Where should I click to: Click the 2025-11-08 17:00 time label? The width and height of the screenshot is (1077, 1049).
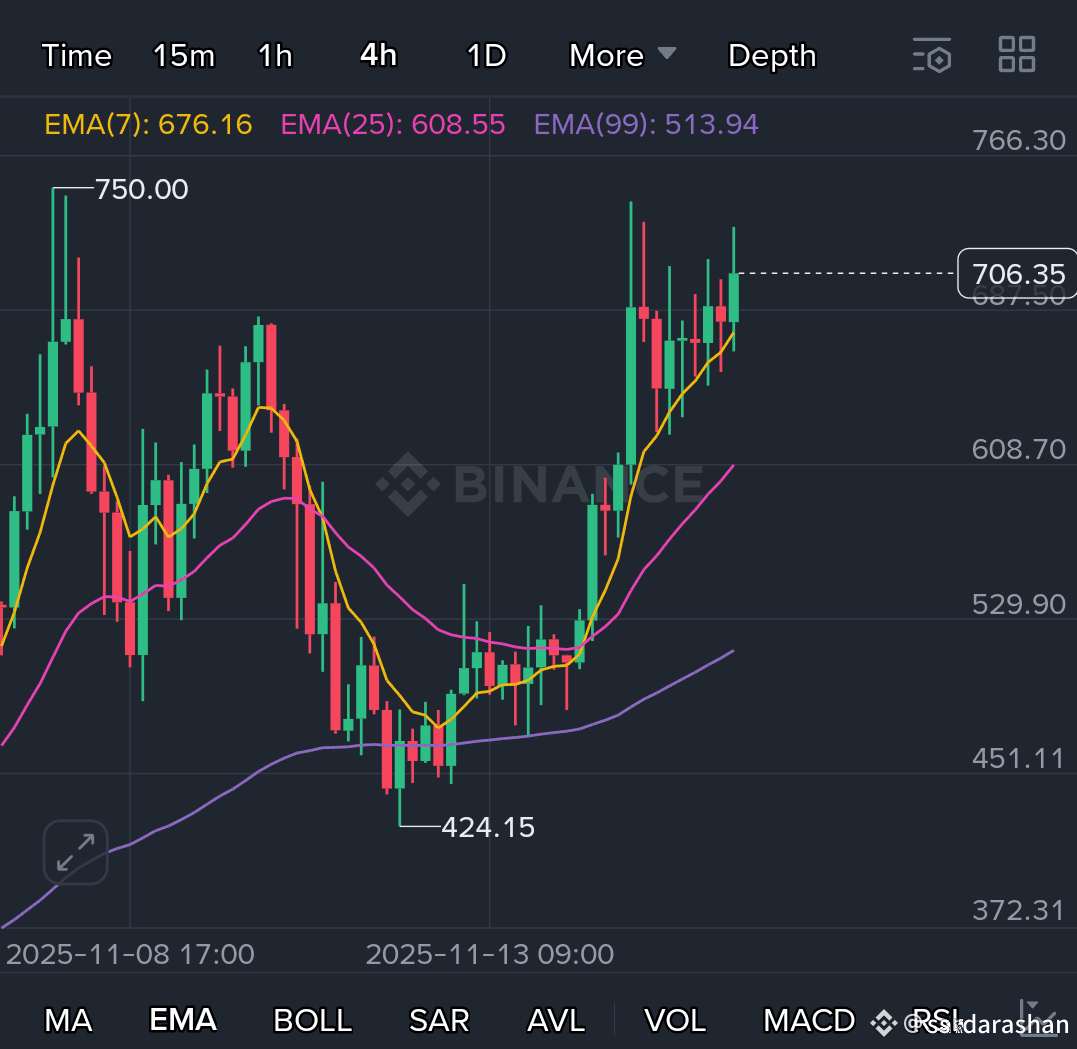131,954
